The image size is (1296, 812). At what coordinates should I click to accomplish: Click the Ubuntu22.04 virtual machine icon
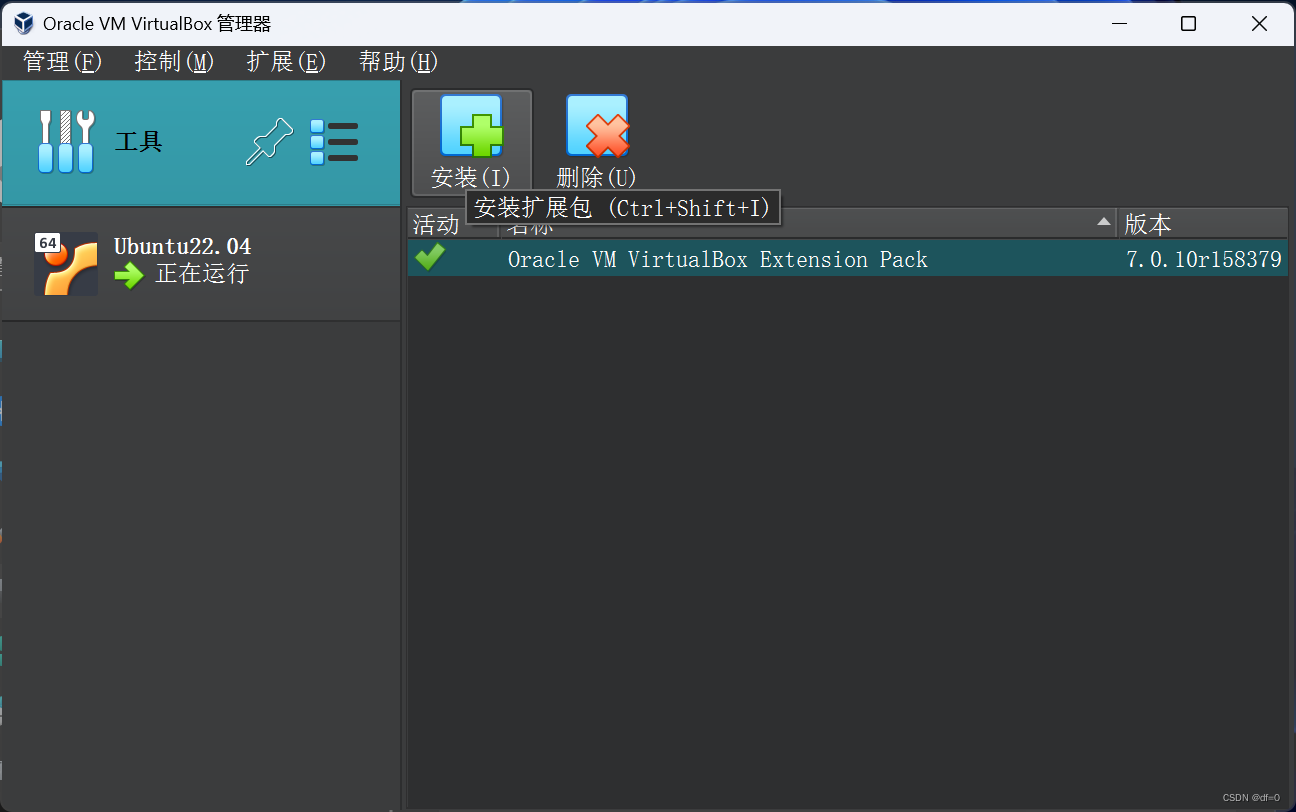(65, 263)
